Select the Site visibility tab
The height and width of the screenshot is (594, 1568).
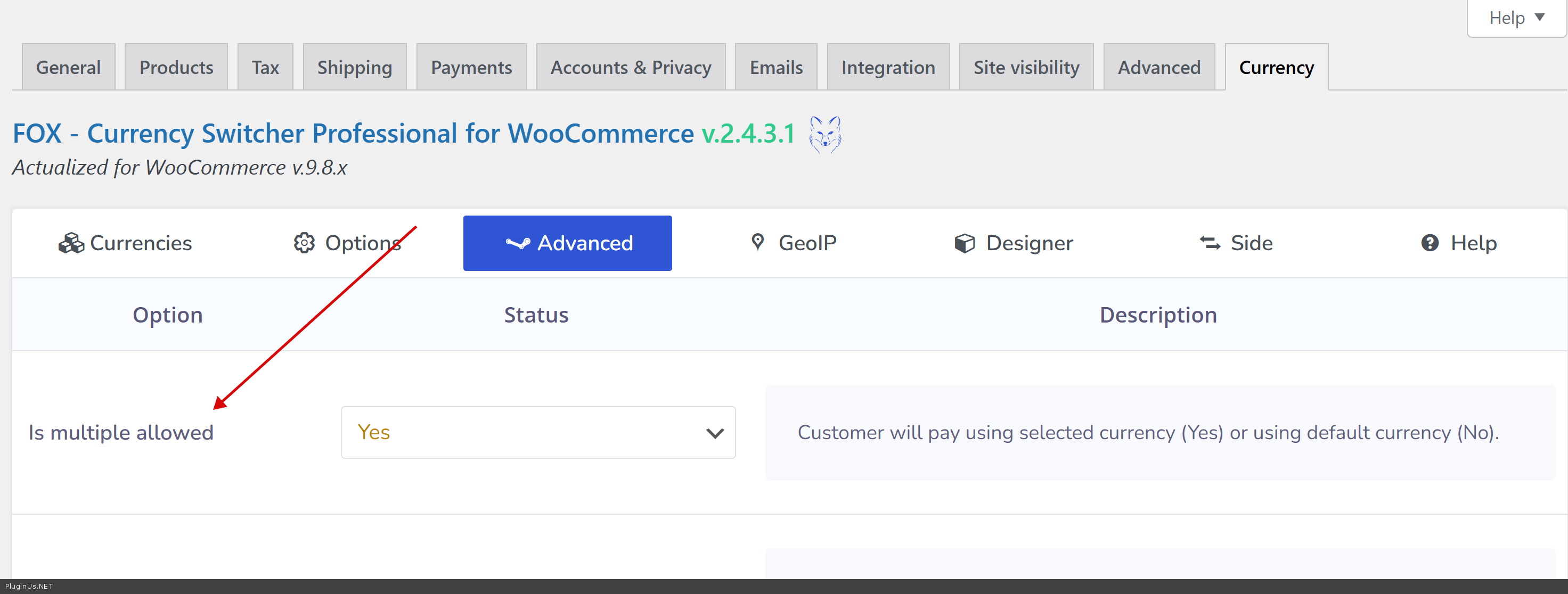pyautogui.click(x=1026, y=68)
